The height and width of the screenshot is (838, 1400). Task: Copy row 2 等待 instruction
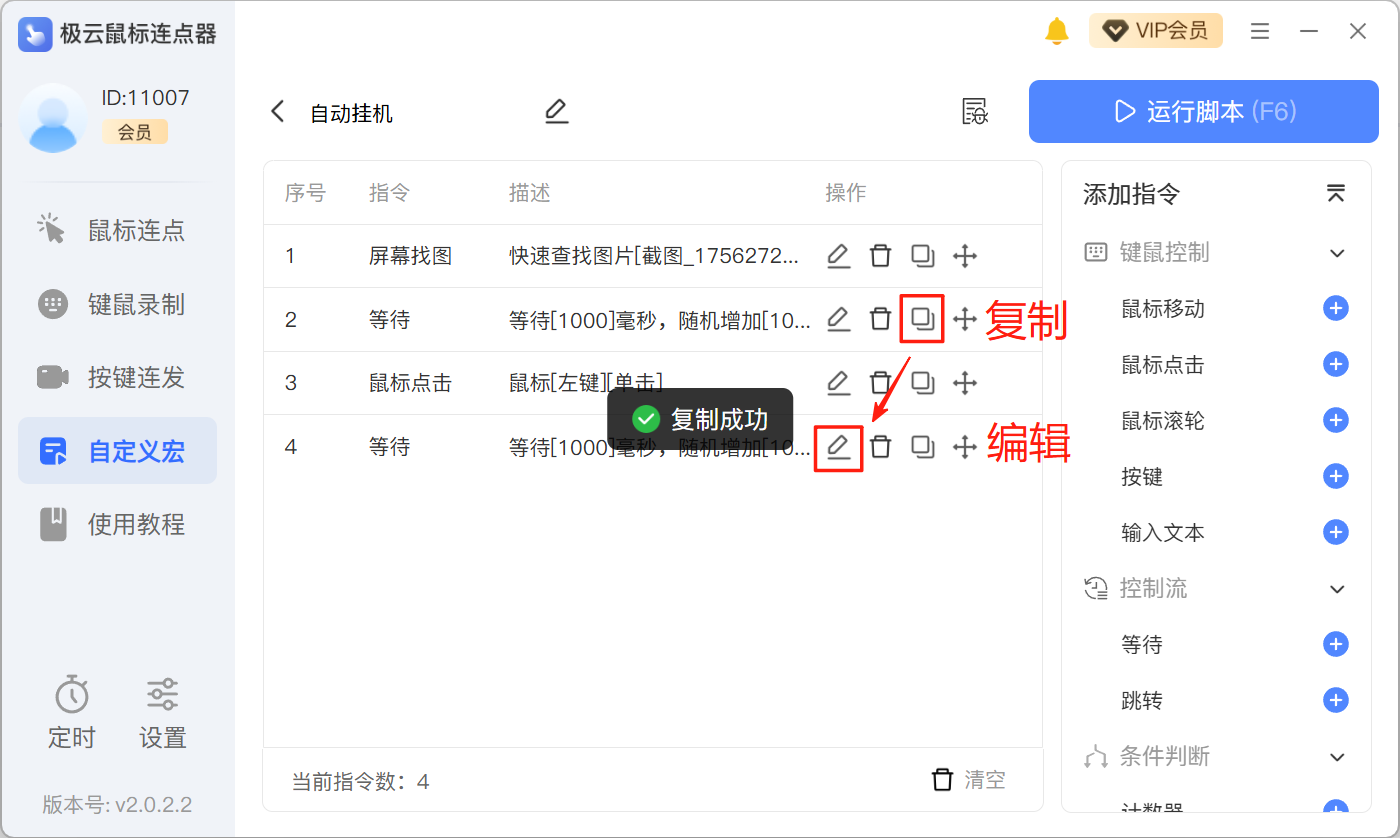(922, 320)
